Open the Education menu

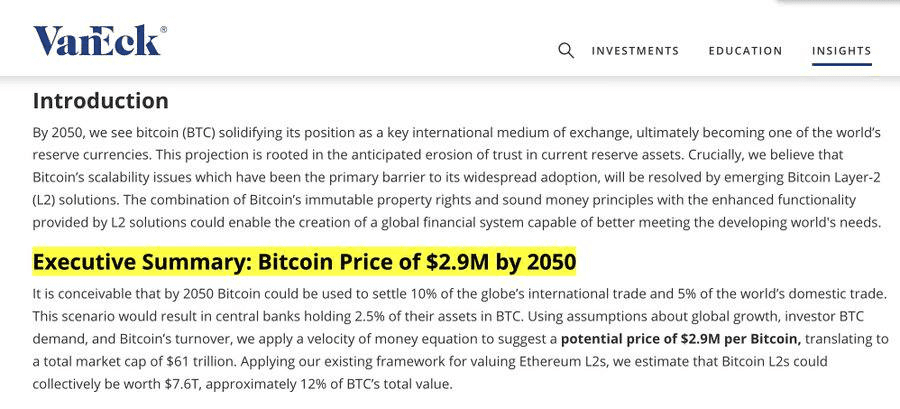(x=745, y=50)
